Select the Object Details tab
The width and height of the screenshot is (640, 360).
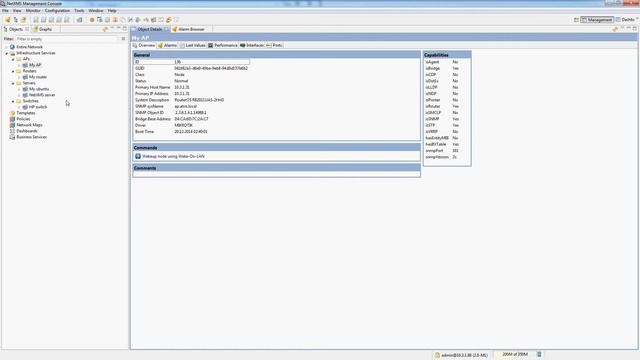tap(150, 29)
